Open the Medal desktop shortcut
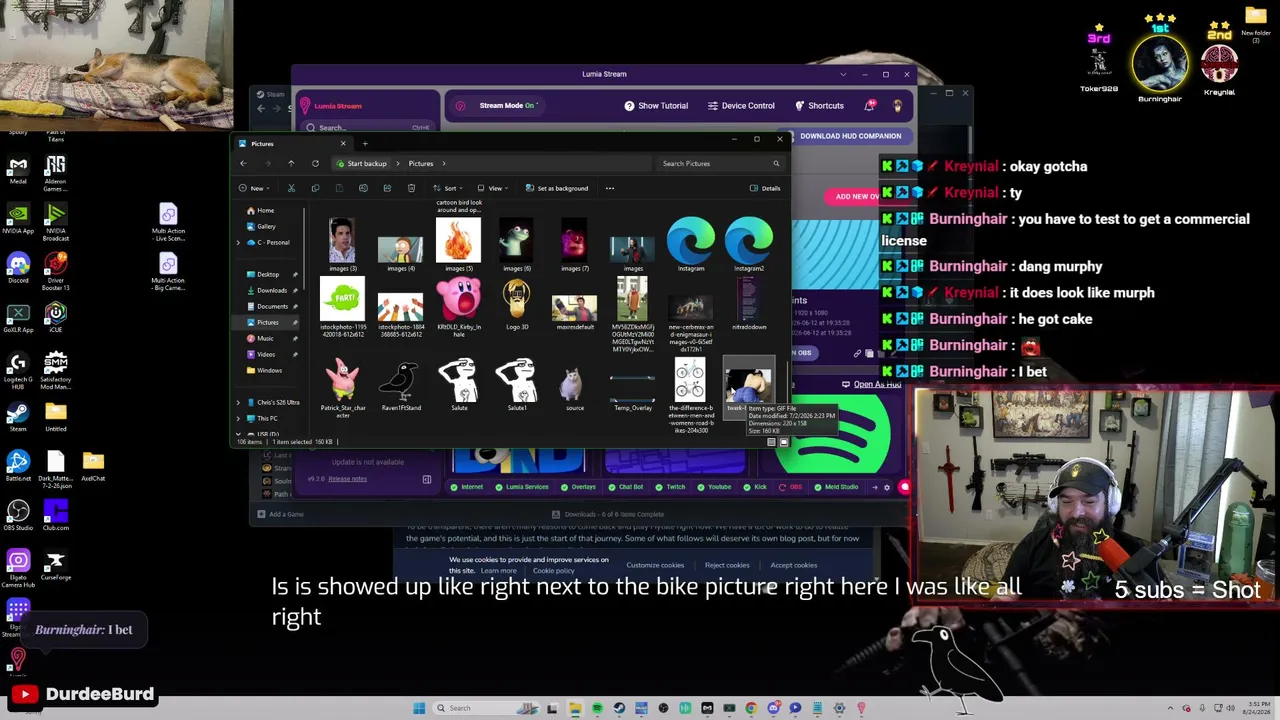 click(x=17, y=168)
